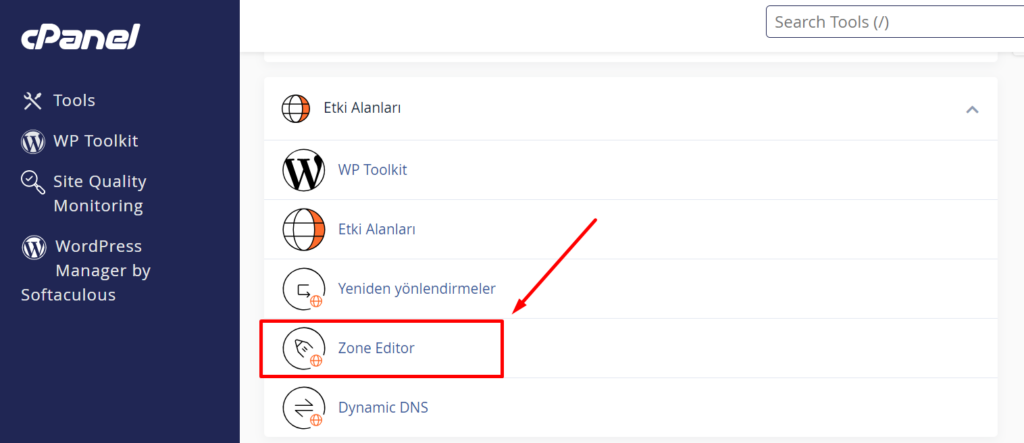
Task: Click the WP Toolkit WordPress icon in list
Action: 304,170
